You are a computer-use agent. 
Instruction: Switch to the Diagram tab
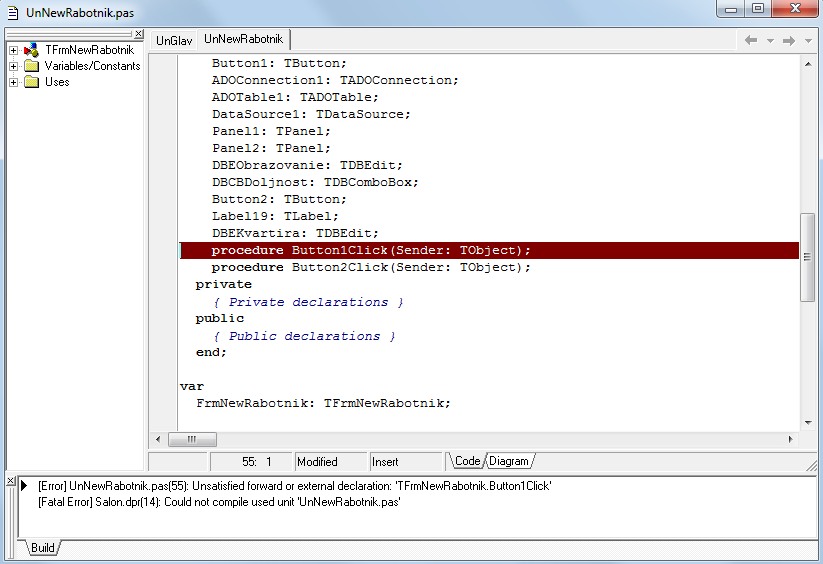click(x=509, y=461)
